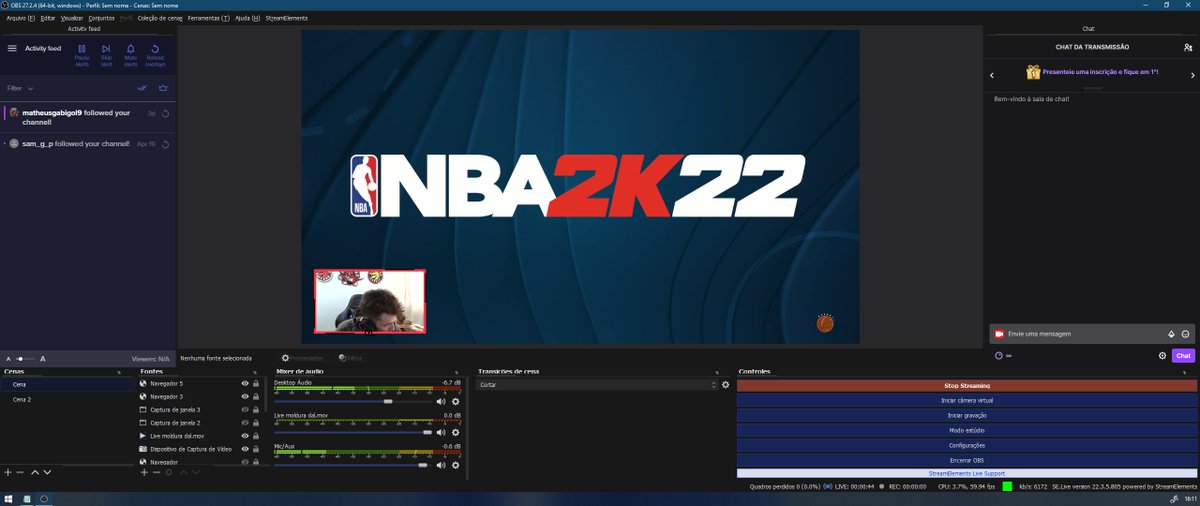Adjust the Desktop Áudio volume slider

pos(387,400)
